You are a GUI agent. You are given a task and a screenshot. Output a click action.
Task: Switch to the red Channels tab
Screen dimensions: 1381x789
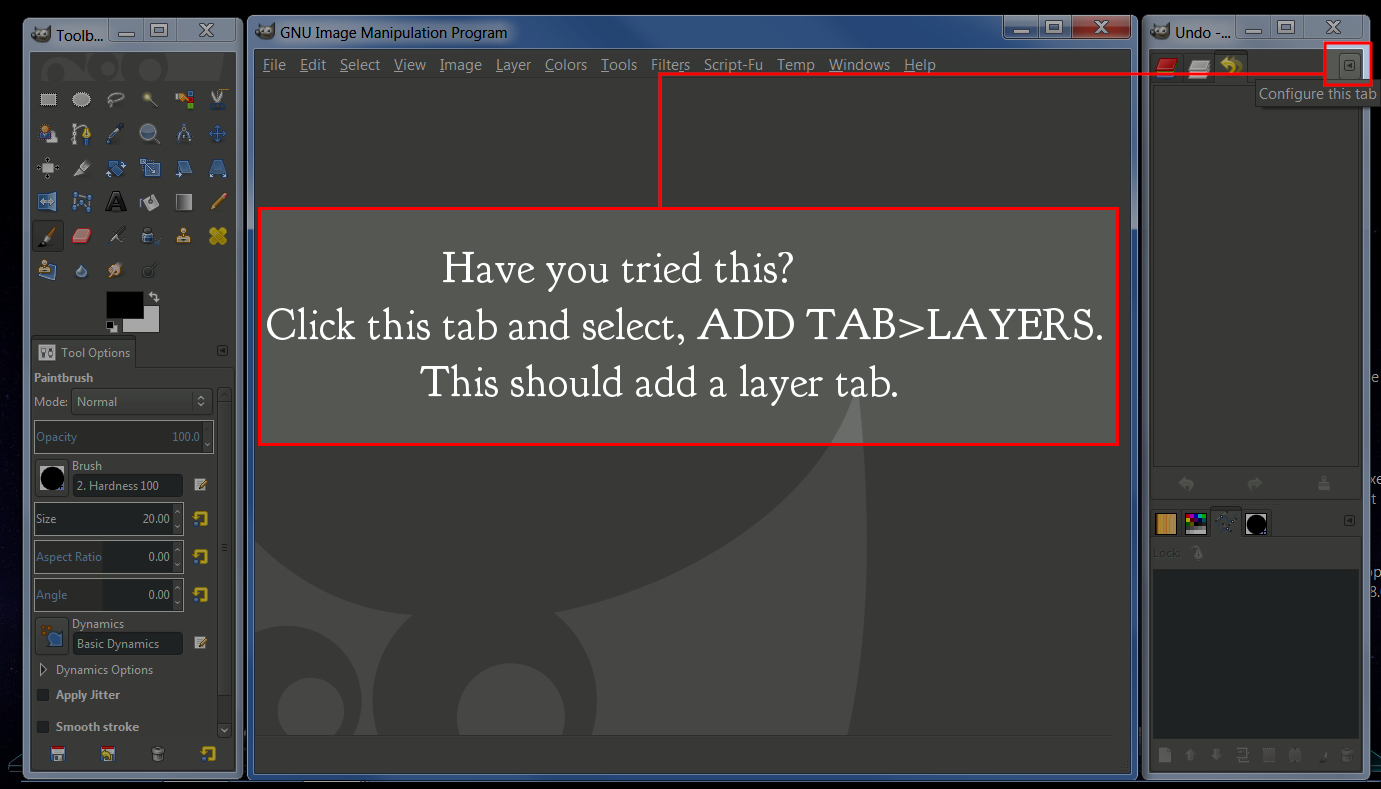(x=1166, y=67)
